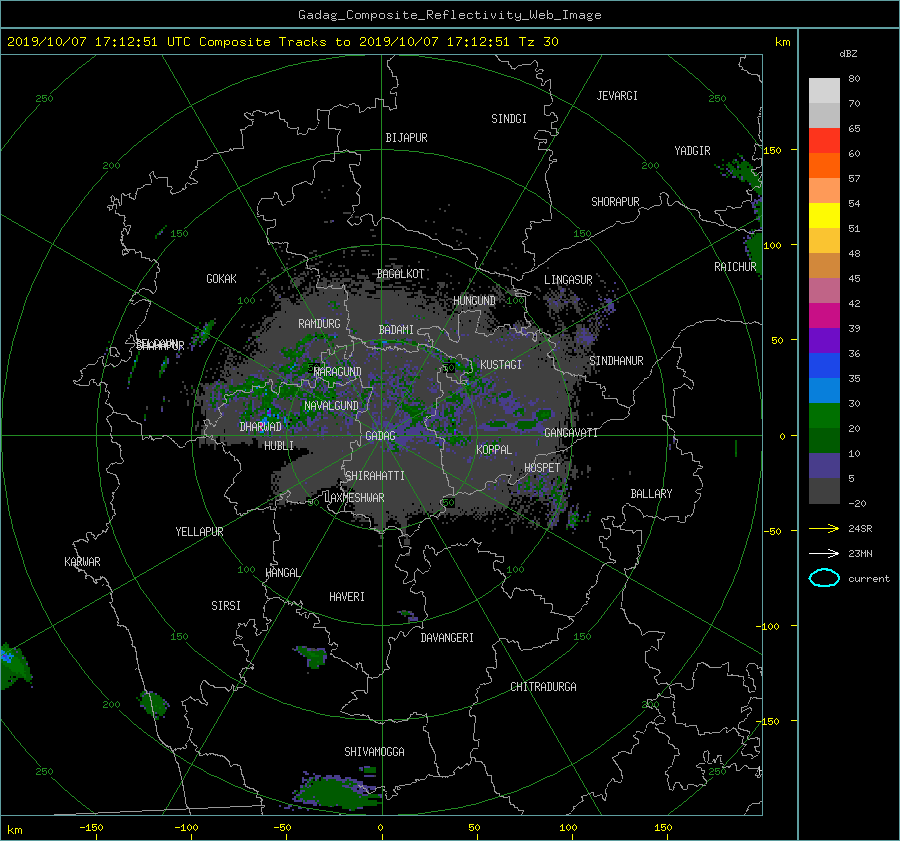Select the lightest gray 70–80 dBZ swatch
Viewport: 900px width, 841px height.
point(824,91)
